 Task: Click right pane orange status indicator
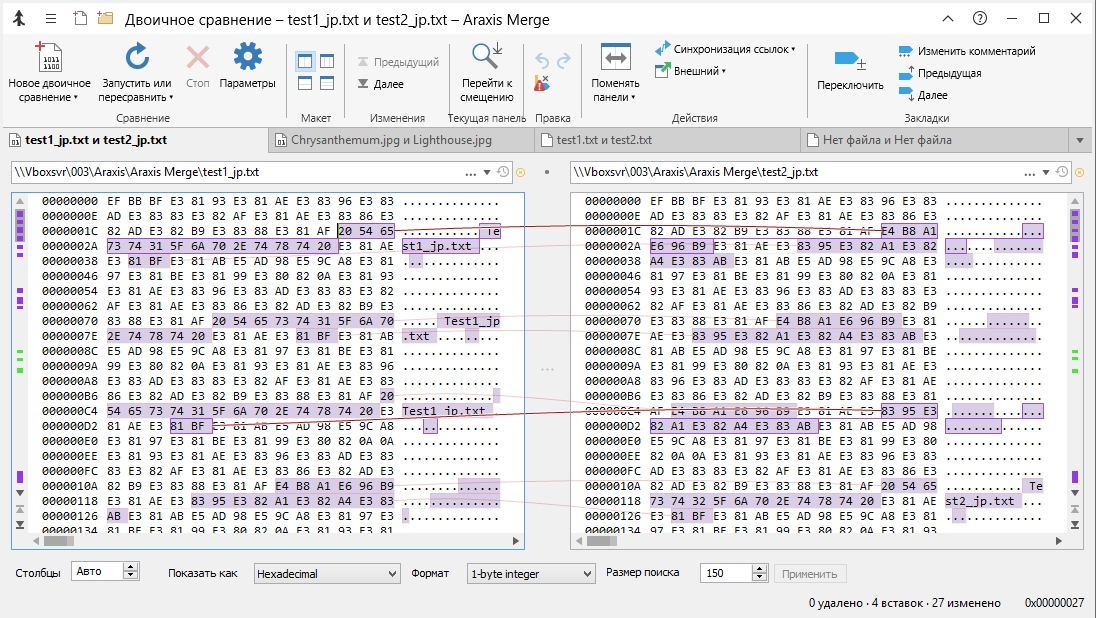click(x=1079, y=172)
